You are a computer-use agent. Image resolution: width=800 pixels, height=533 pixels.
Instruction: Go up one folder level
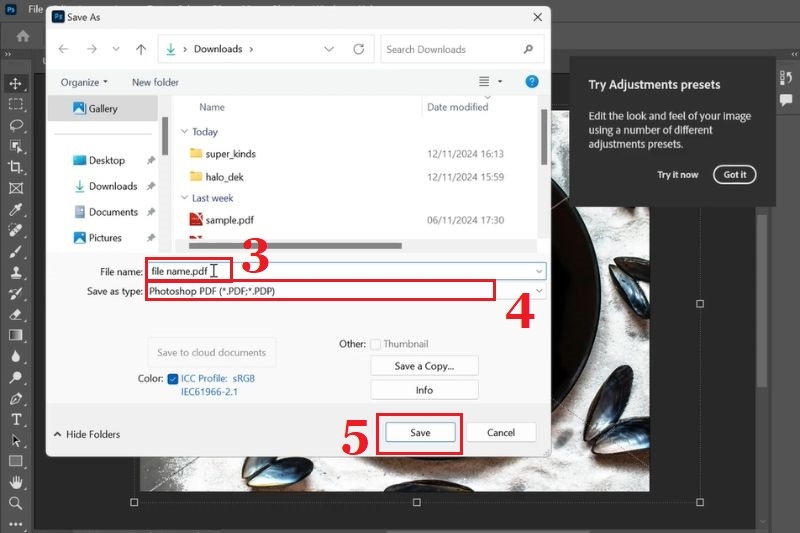click(x=141, y=49)
